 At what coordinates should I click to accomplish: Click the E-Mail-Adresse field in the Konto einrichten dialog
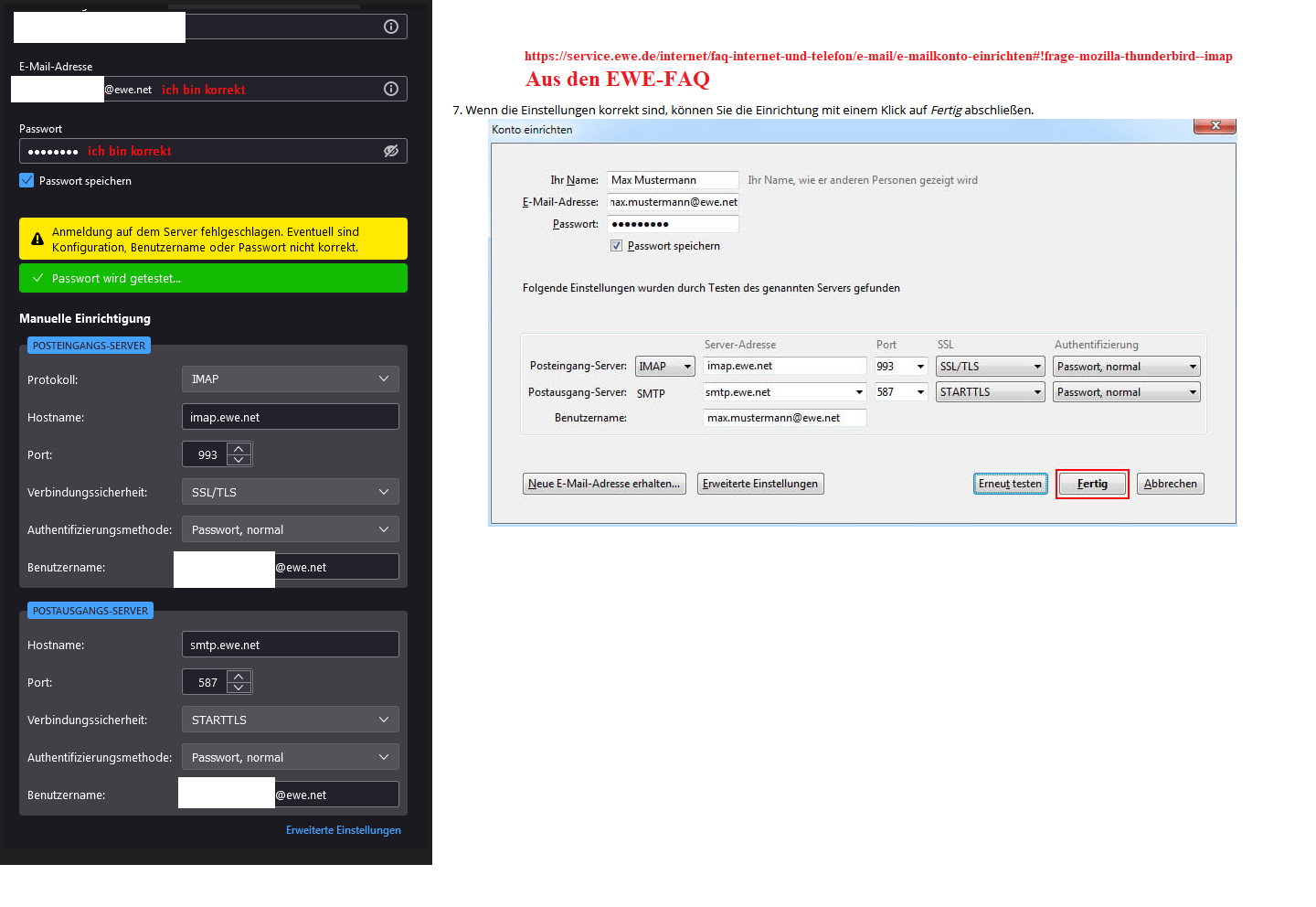[673, 202]
